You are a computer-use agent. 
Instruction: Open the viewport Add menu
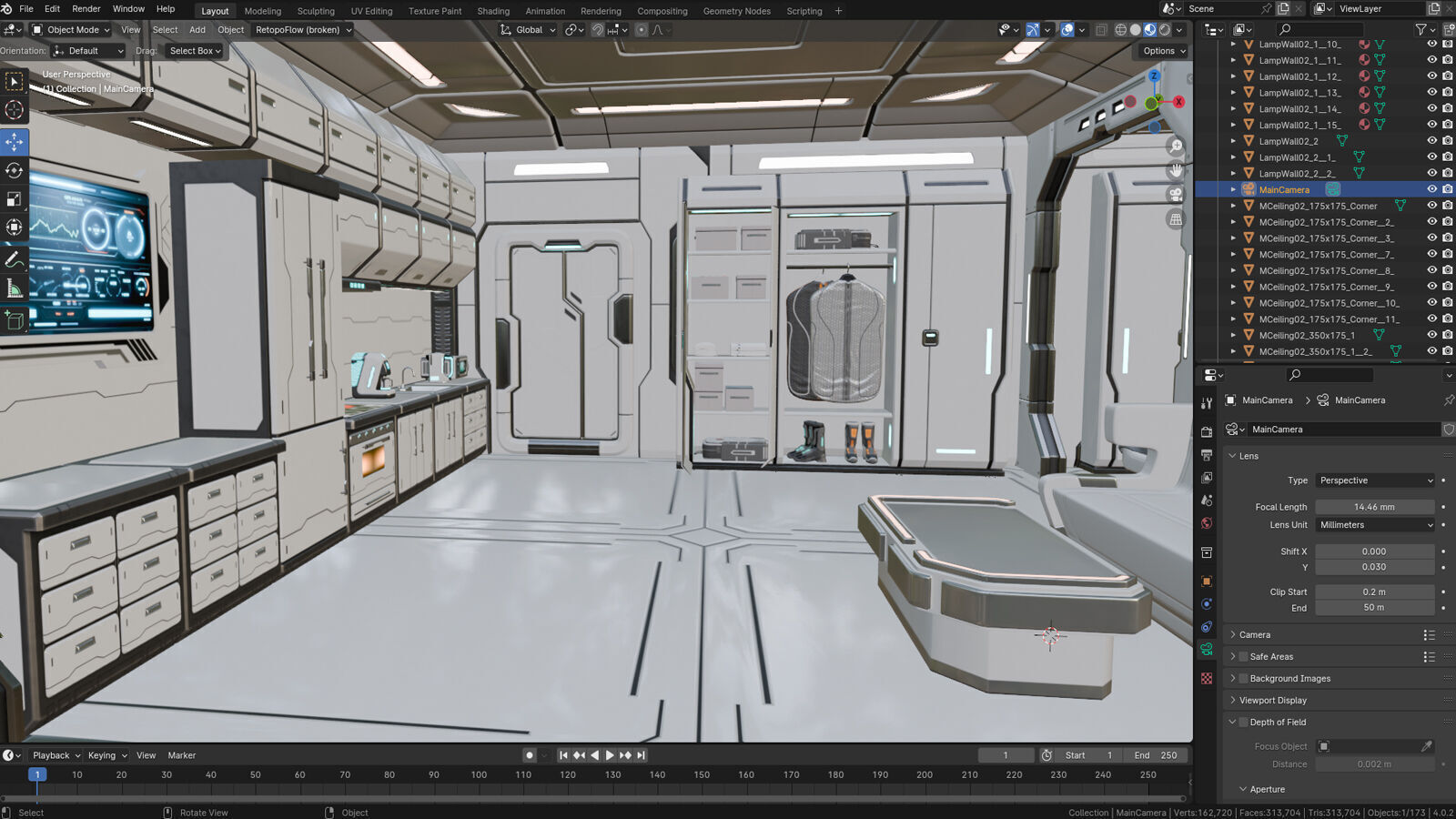(197, 30)
